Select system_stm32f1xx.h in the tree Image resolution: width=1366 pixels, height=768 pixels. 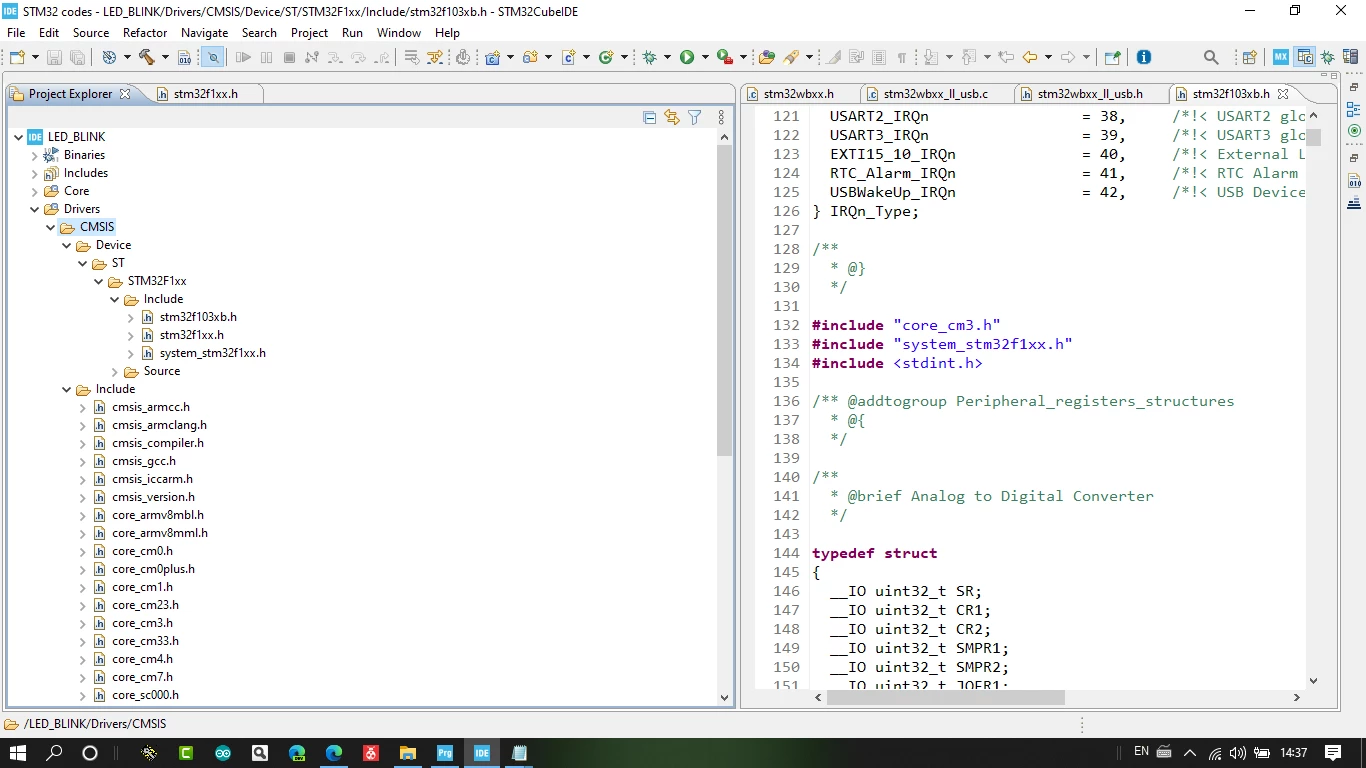pos(212,353)
